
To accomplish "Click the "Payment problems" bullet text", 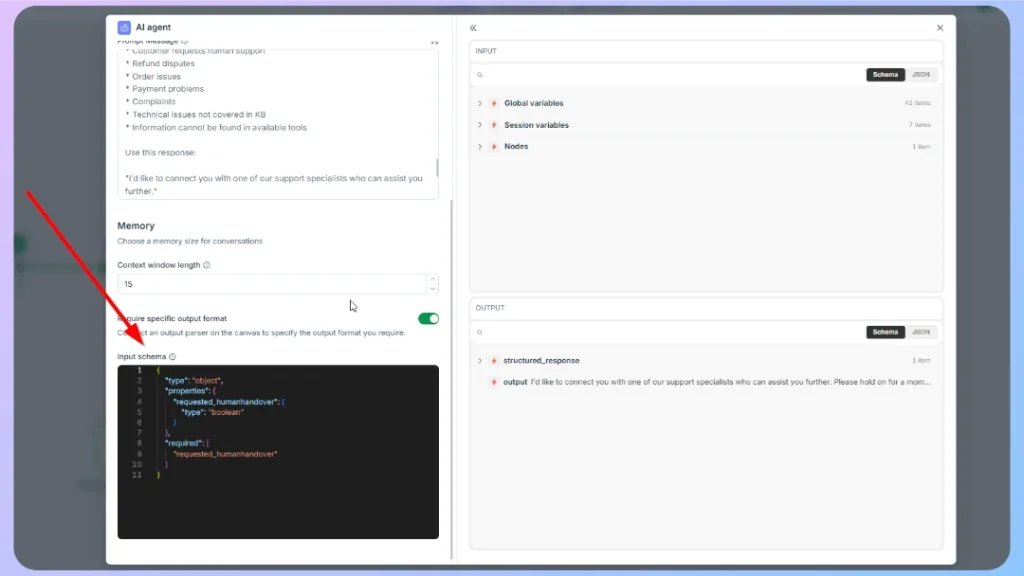I will (x=168, y=89).
